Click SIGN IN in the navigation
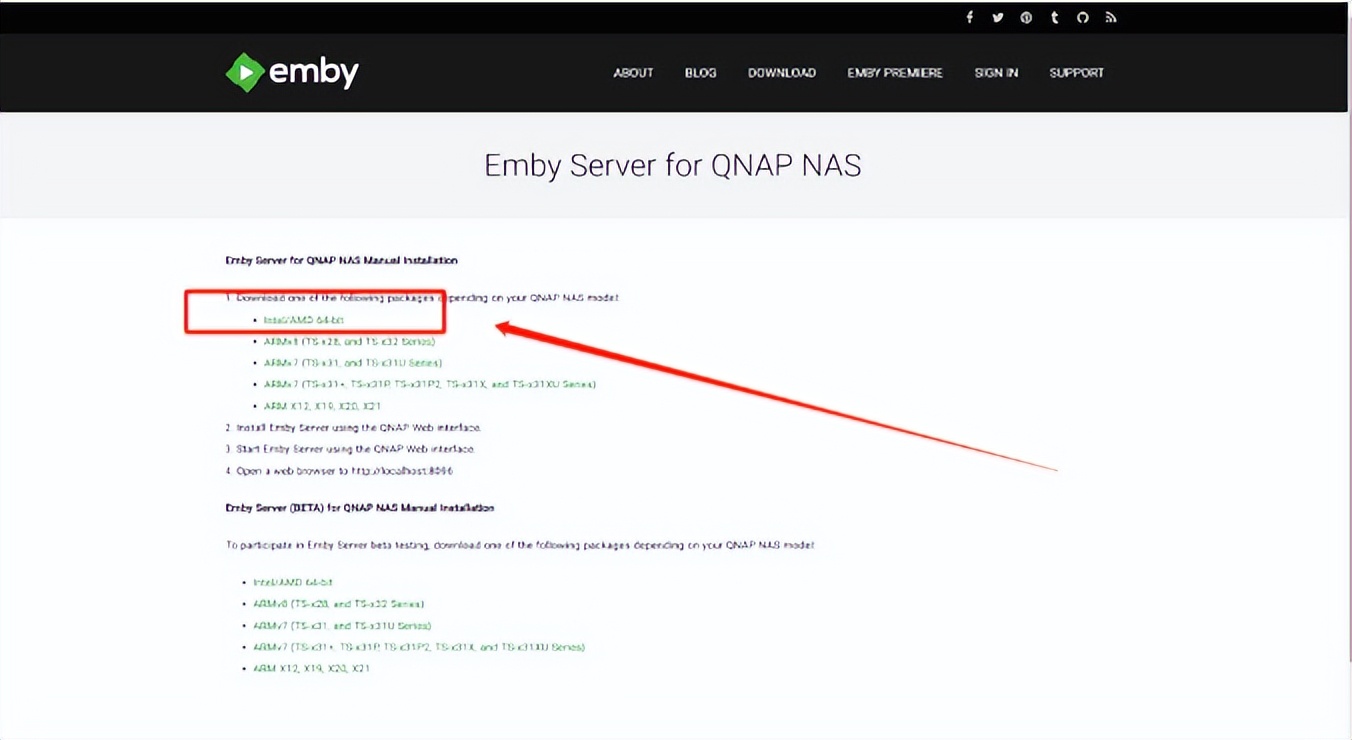Viewport: 1352px width, 740px height. [x=996, y=73]
